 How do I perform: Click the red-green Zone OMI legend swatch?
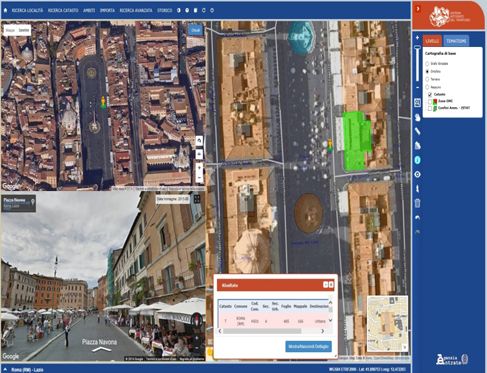[435, 101]
